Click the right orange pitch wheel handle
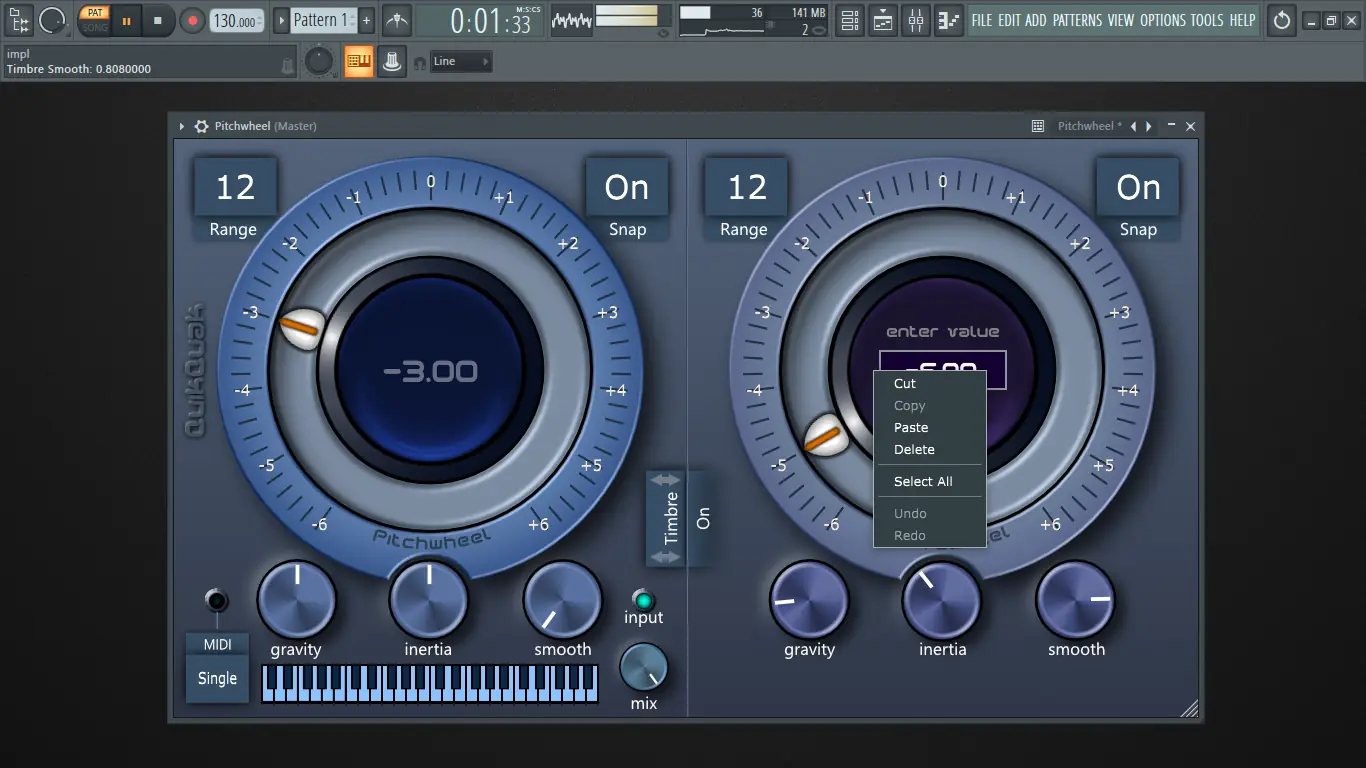 [826, 435]
